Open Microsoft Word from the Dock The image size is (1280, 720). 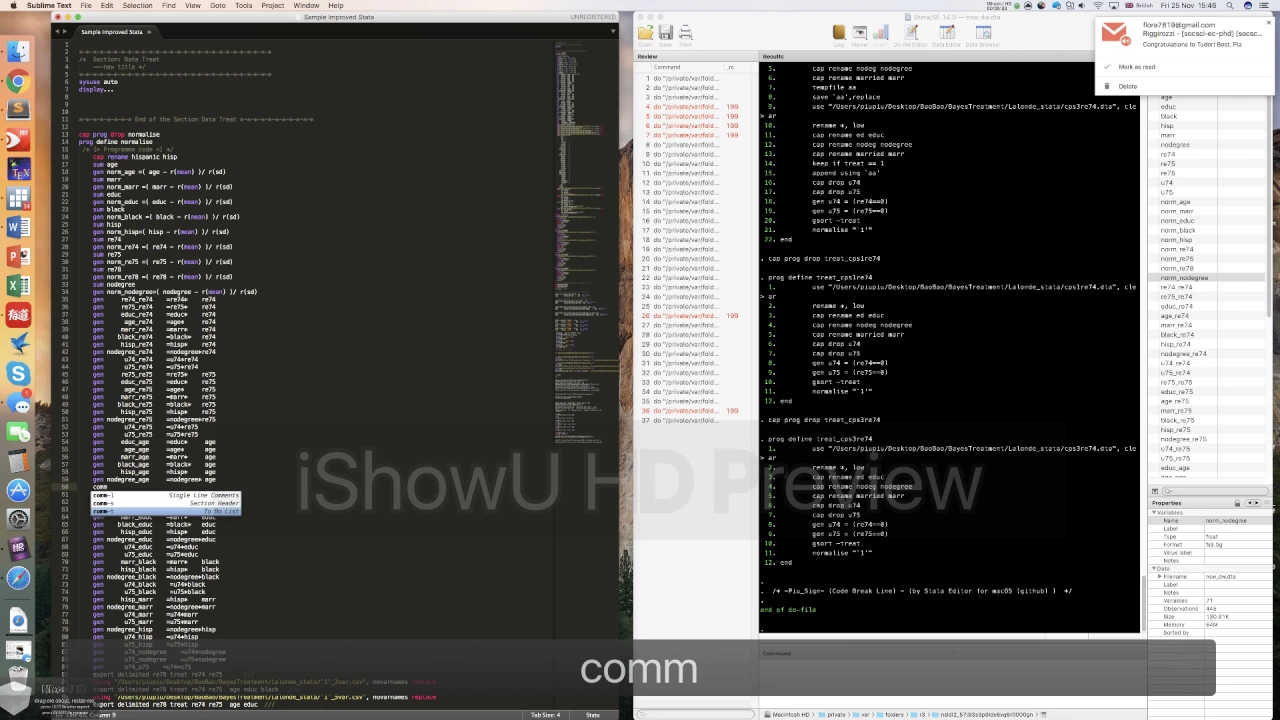(18, 228)
